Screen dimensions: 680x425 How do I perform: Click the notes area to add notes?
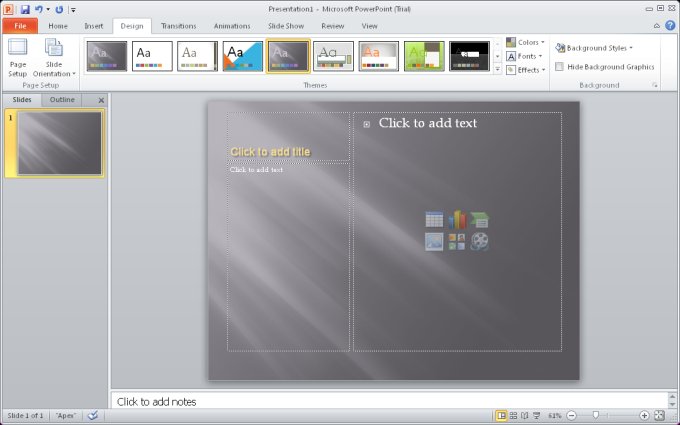(389, 402)
